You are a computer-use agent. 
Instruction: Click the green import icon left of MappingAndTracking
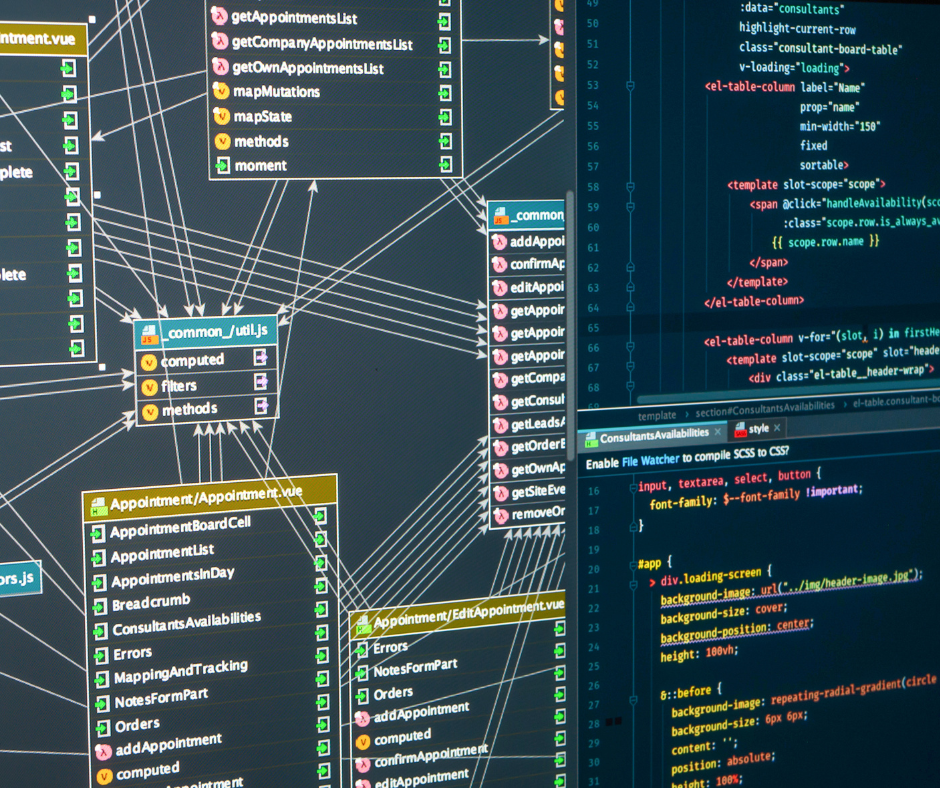tap(99, 679)
